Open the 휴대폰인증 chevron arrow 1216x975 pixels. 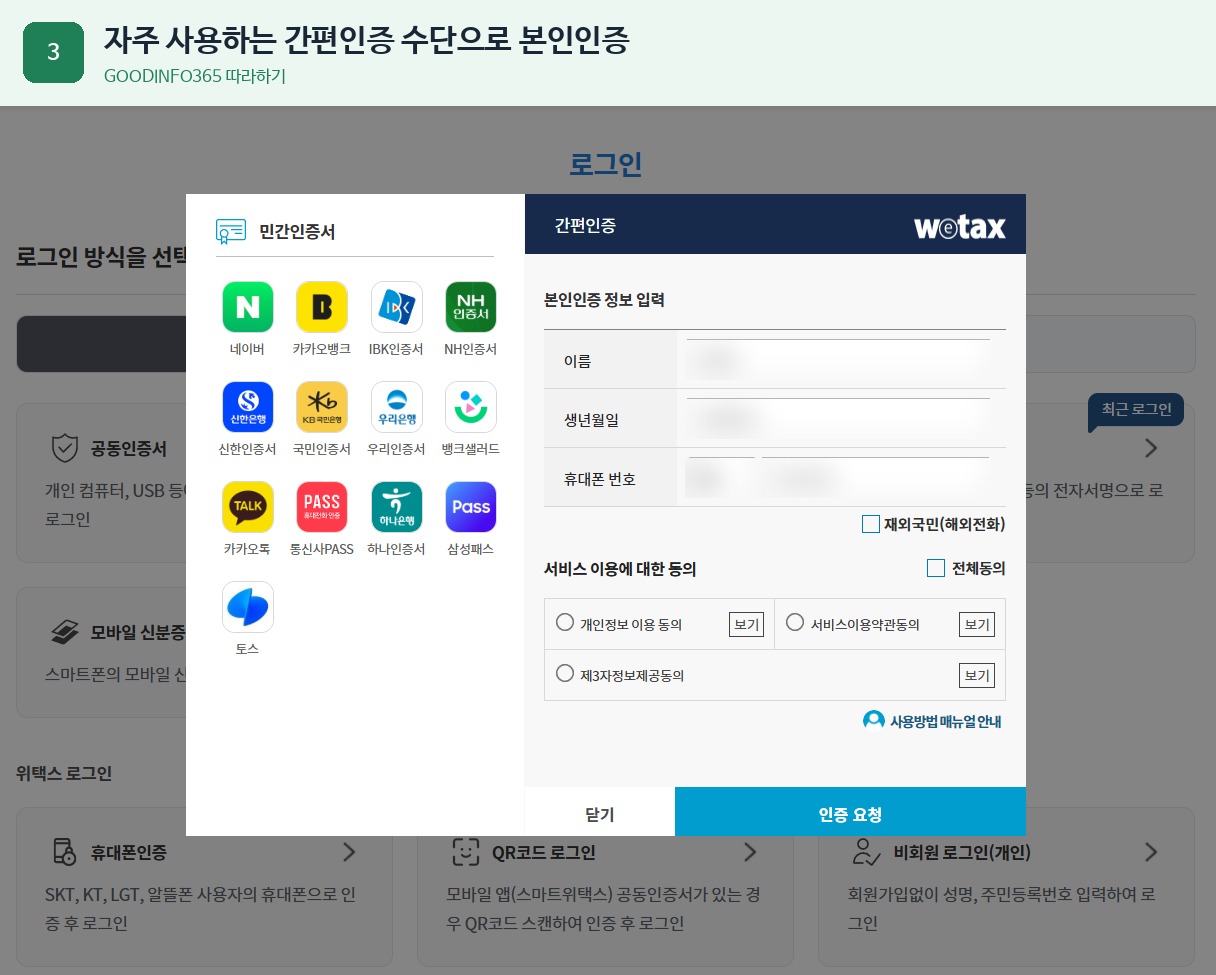pyautogui.click(x=349, y=852)
